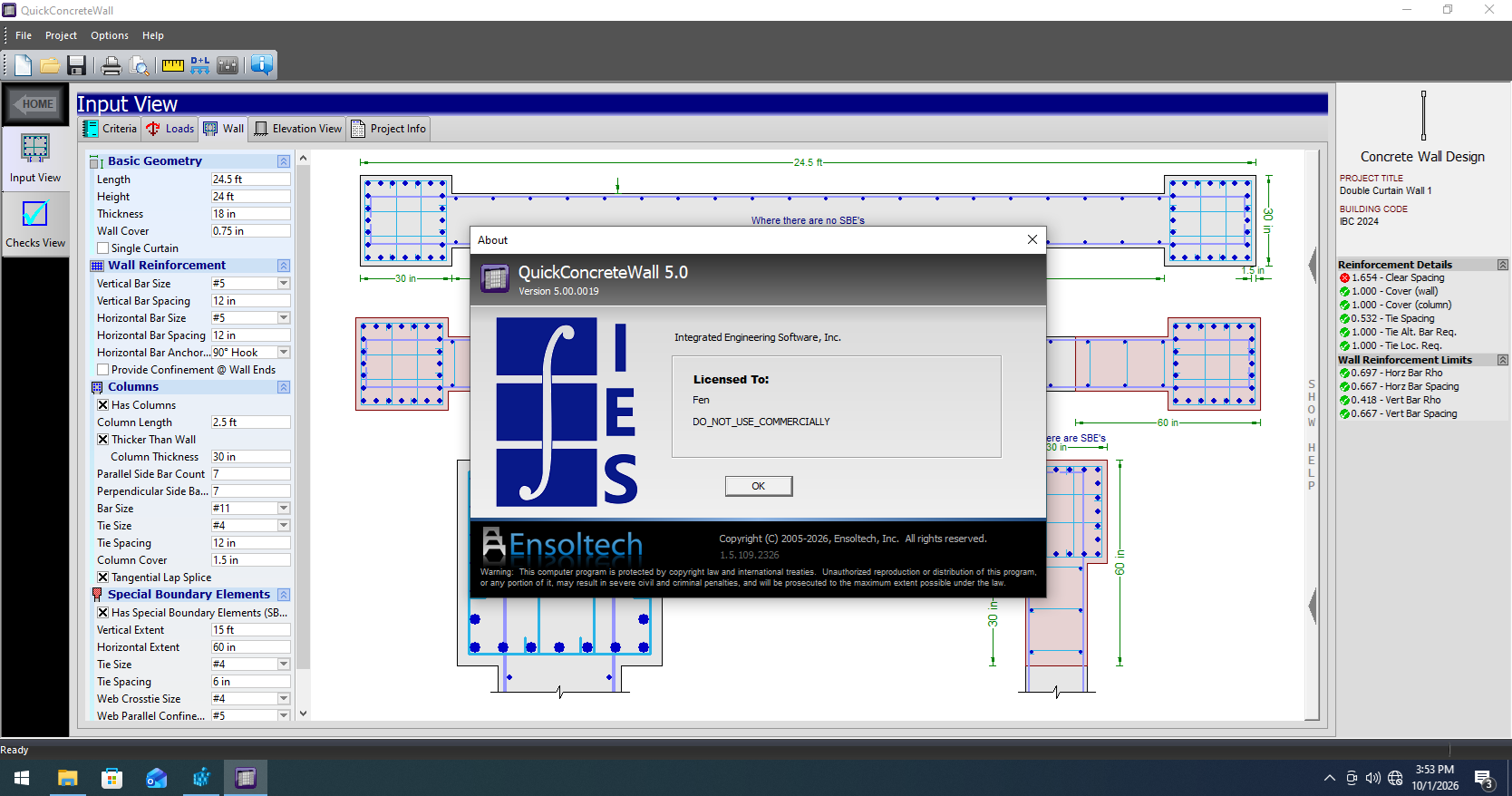Click the Length 24.5 ft field
The image size is (1512, 796).
click(250, 180)
